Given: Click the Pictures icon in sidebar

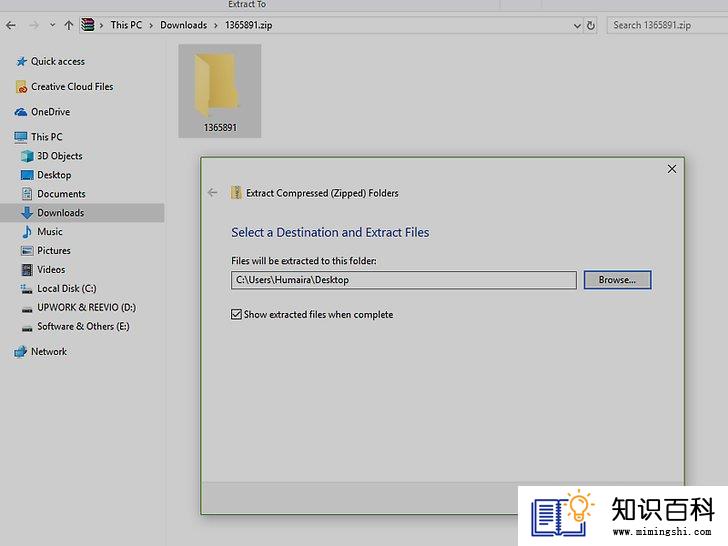Looking at the screenshot, I should click(27, 251).
